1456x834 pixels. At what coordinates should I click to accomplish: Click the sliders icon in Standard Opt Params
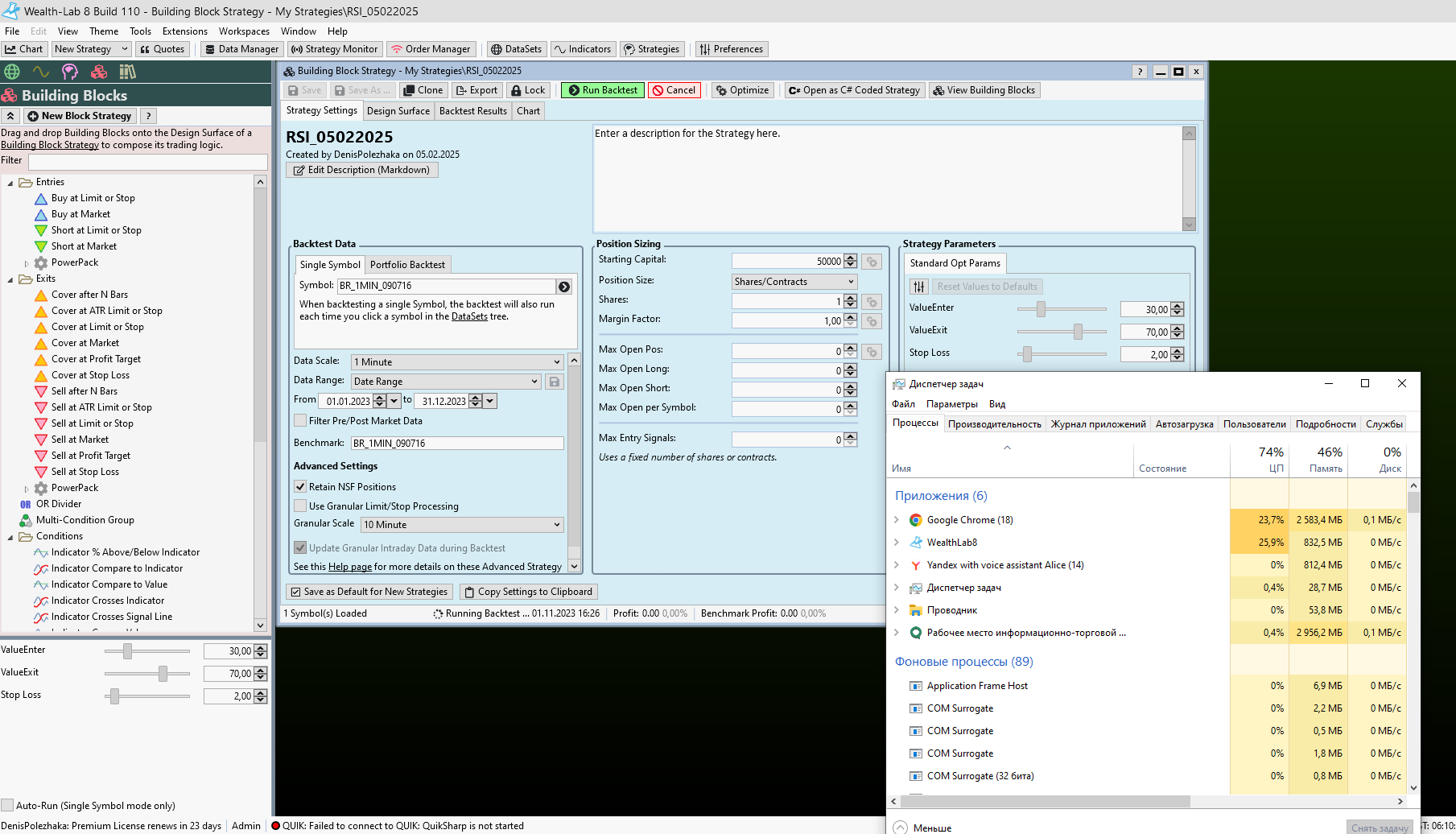(919, 287)
